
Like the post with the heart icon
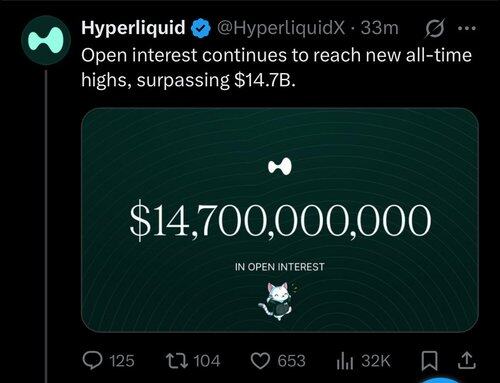click(260, 361)
